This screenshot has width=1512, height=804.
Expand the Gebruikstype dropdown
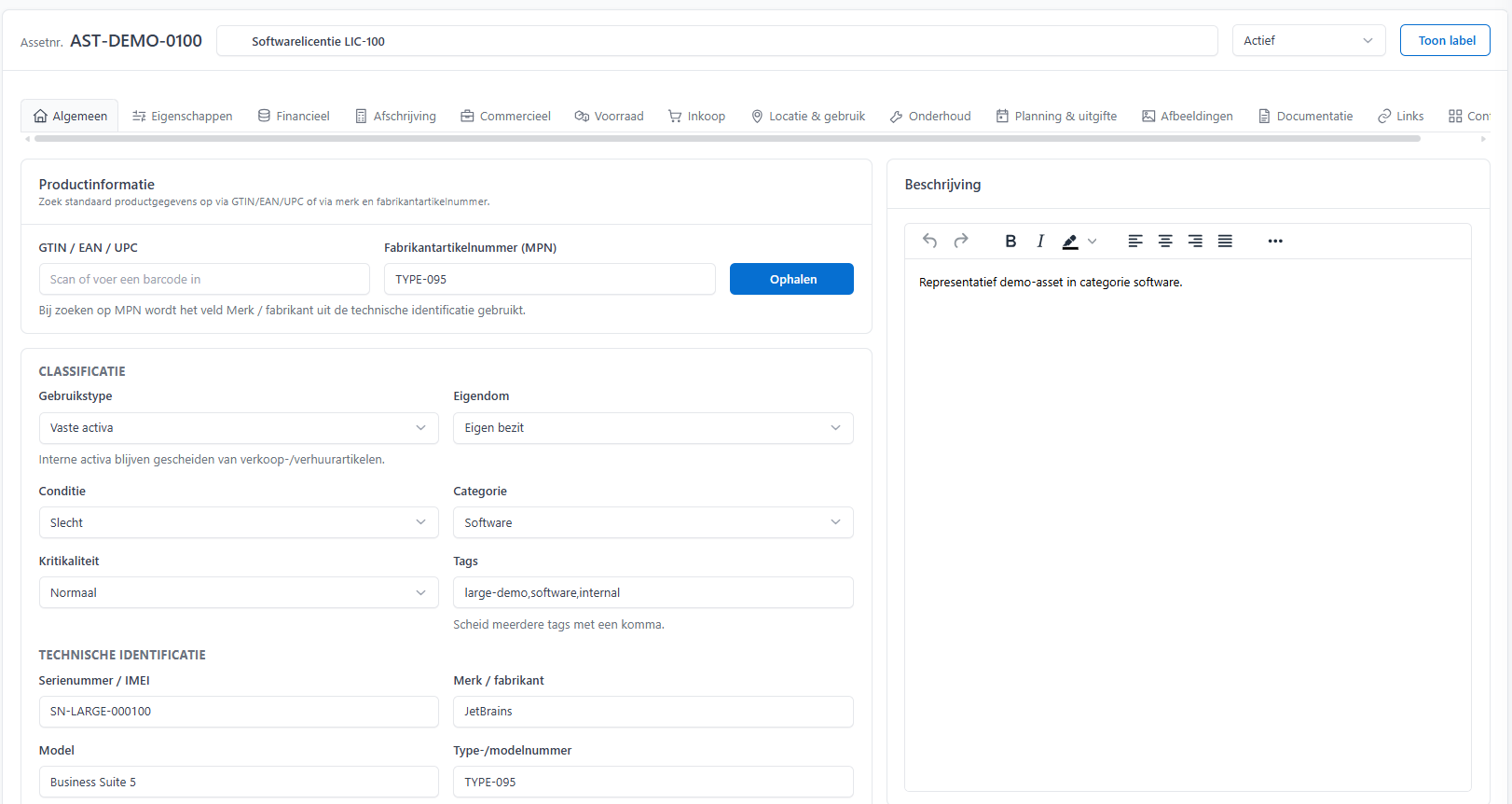(x=239, y=428)
